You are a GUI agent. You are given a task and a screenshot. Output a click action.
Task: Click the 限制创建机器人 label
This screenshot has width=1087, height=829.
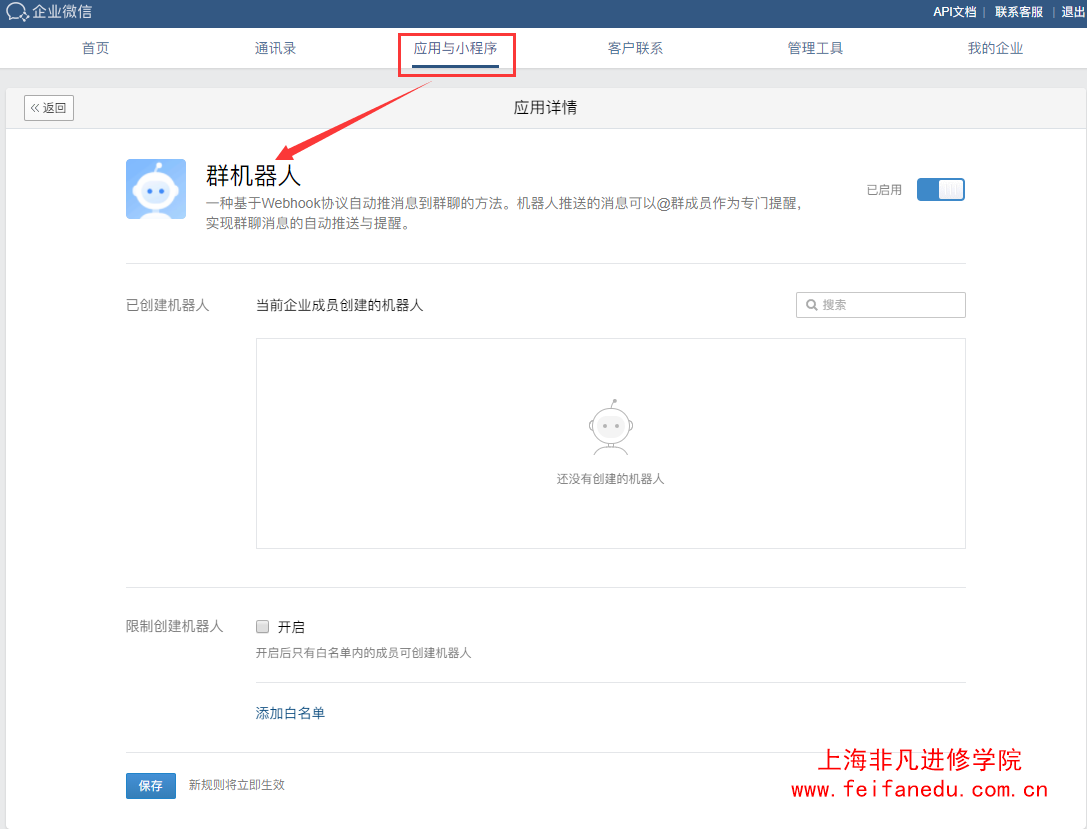[x=174, y=626]
